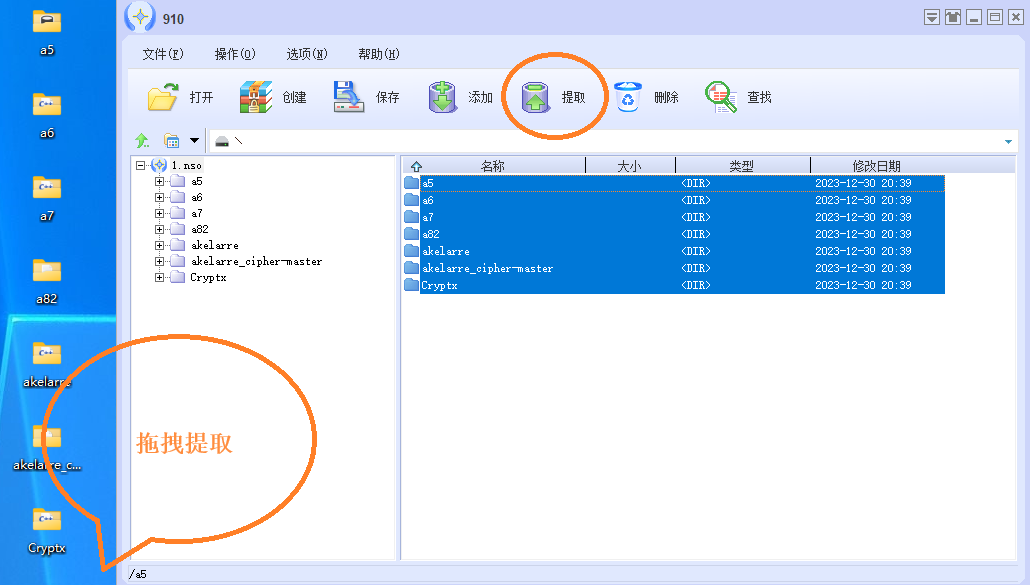
Task: Sort by the 修改日期 column header
Action: coord(876,166)
